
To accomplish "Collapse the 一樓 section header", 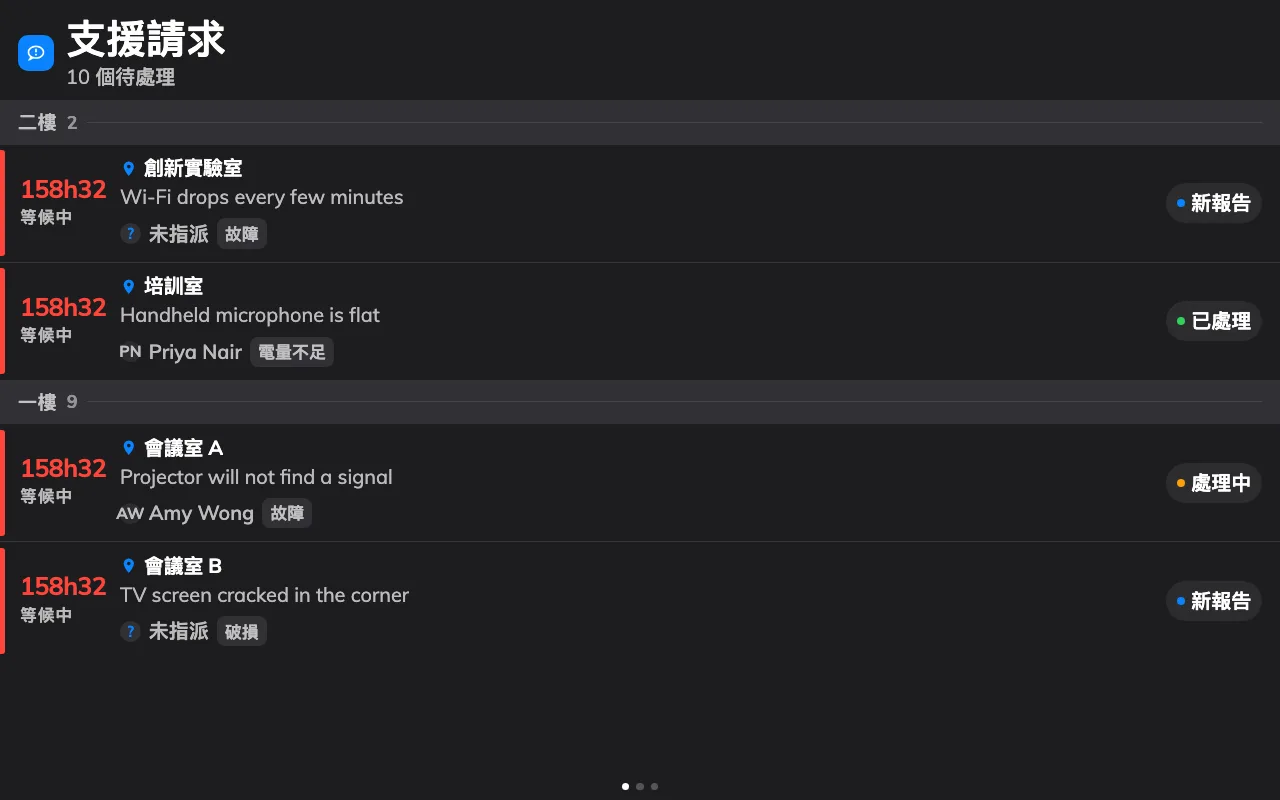I will coord(640,402).
